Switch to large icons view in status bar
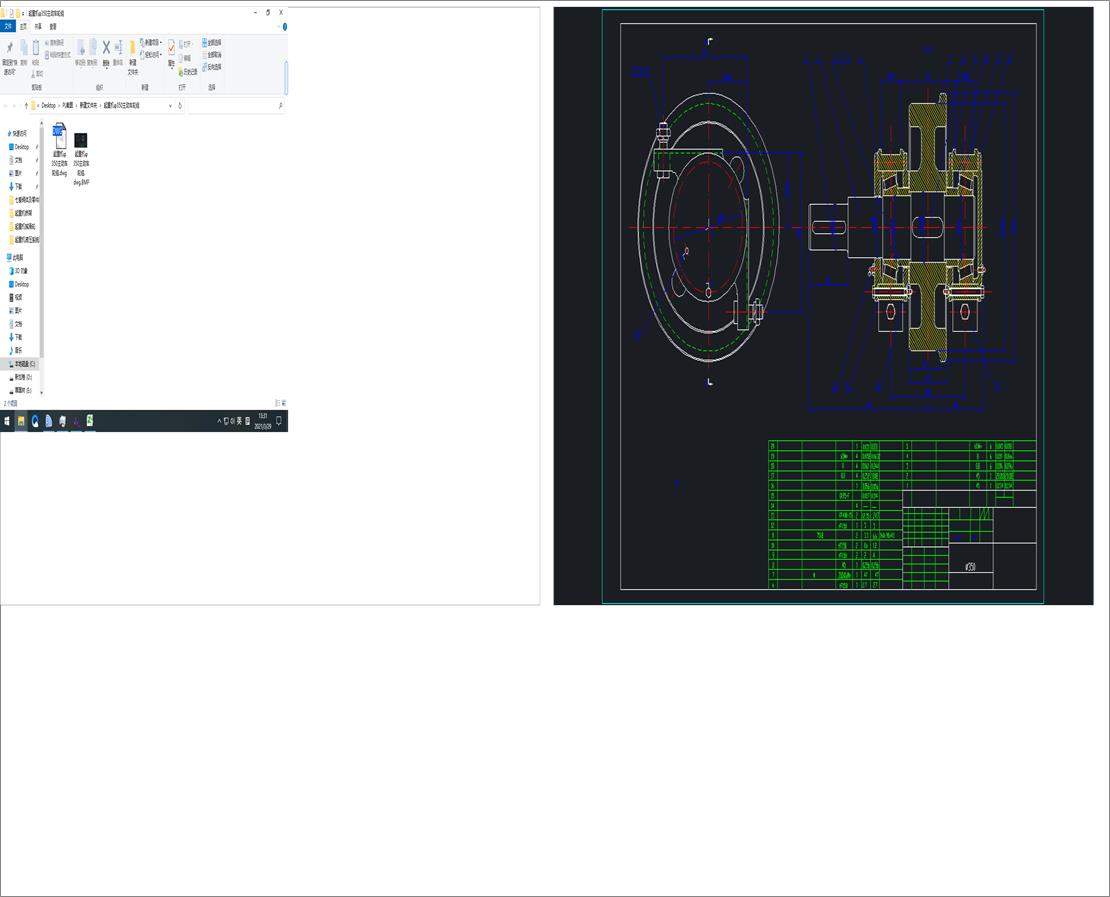The height and width of the screenshot is (897, 1110). coord(284,403)
